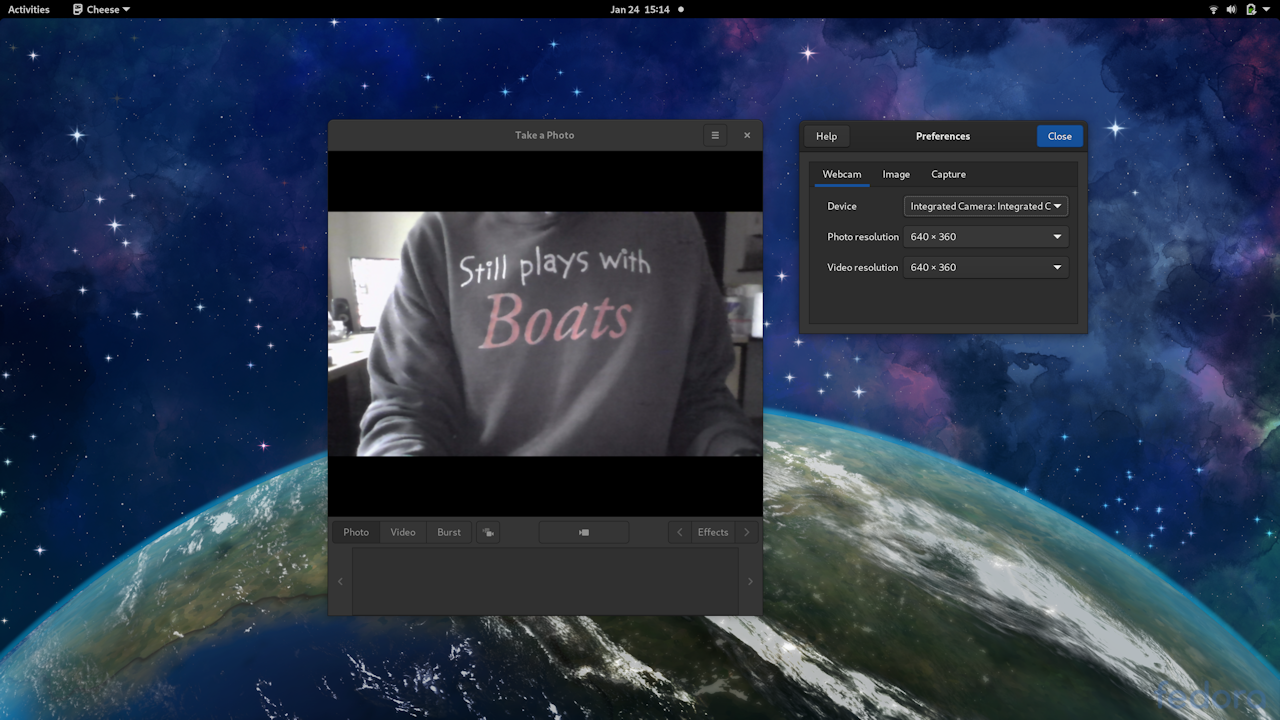Click the 'Device' label

842,206
